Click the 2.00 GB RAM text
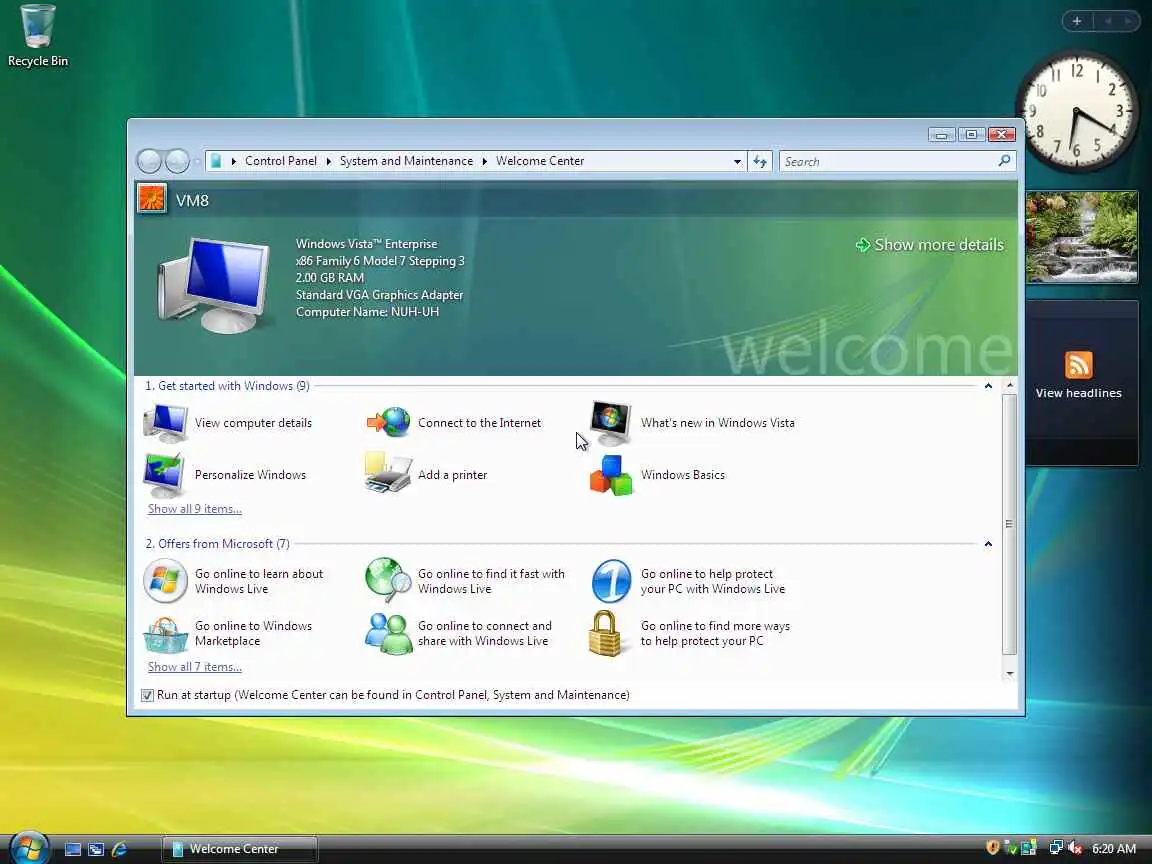The width and height of the screenshot is (1152, 864). (x=330, y=278)
